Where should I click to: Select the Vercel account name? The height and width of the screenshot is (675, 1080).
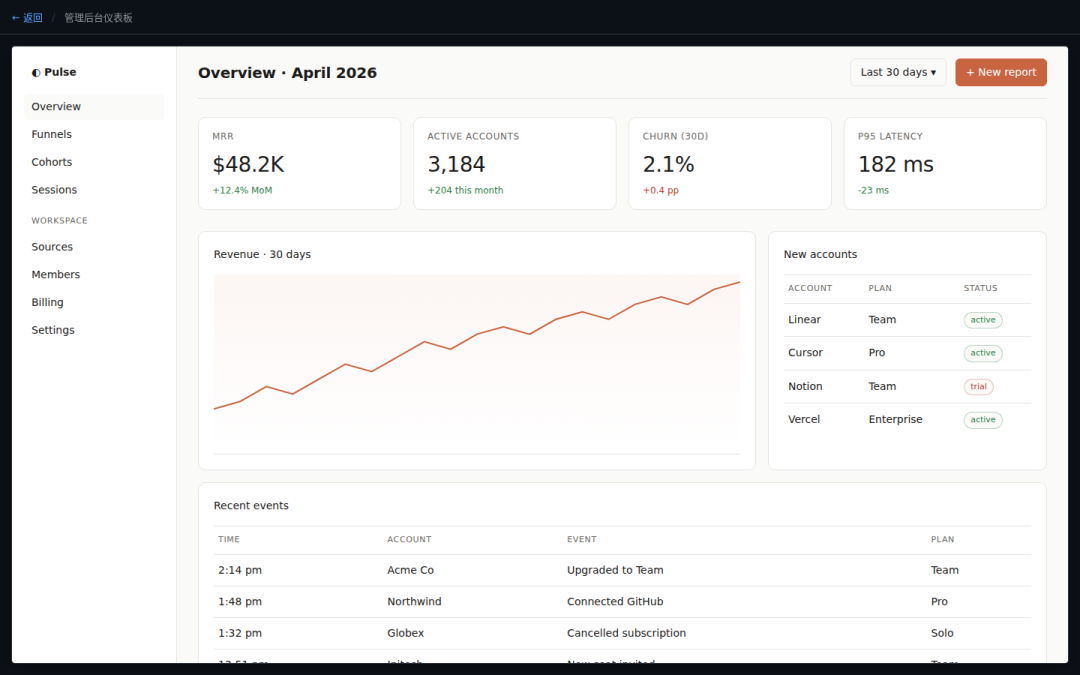804,419
